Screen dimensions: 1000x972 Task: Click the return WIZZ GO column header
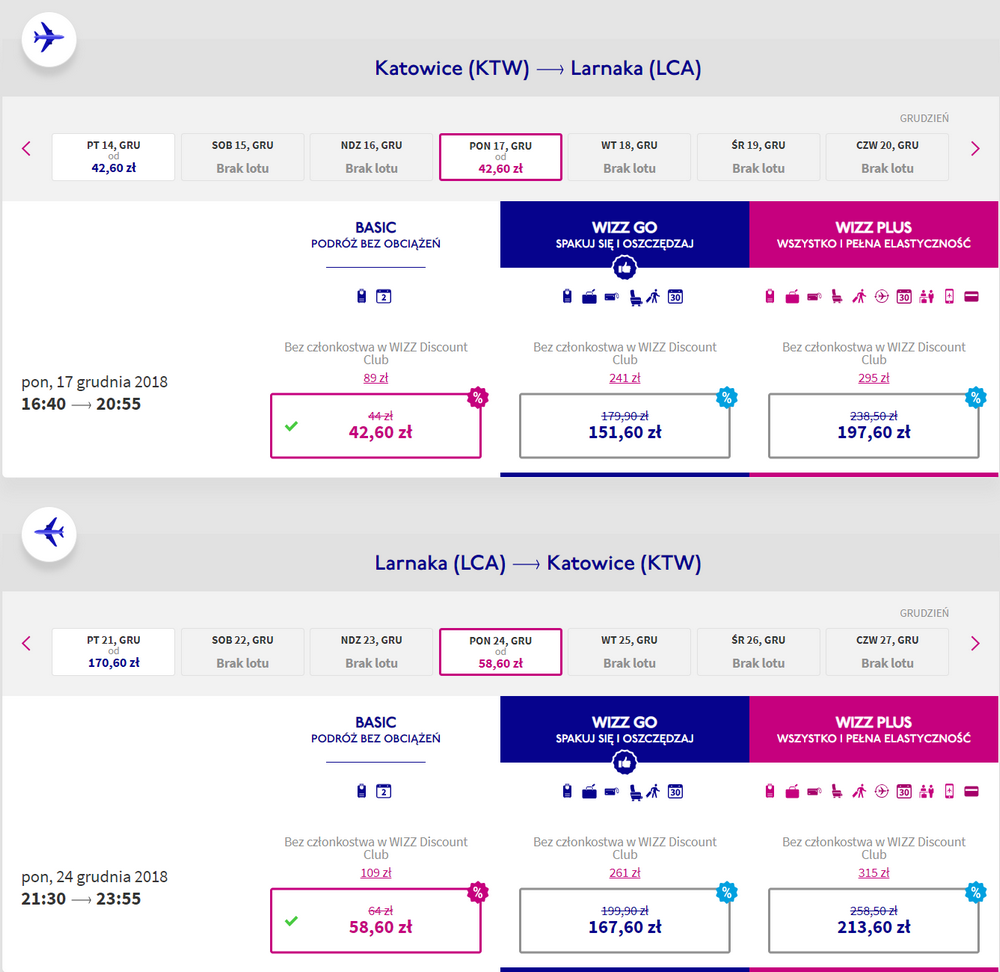tap(624, 730)
